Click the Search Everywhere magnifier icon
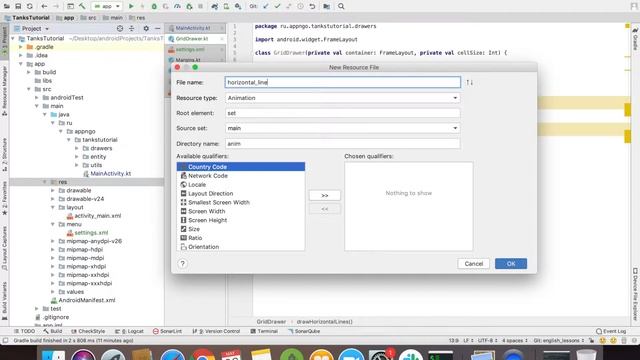The height and width of the screenshot is (360, 640). coord(341,6)
